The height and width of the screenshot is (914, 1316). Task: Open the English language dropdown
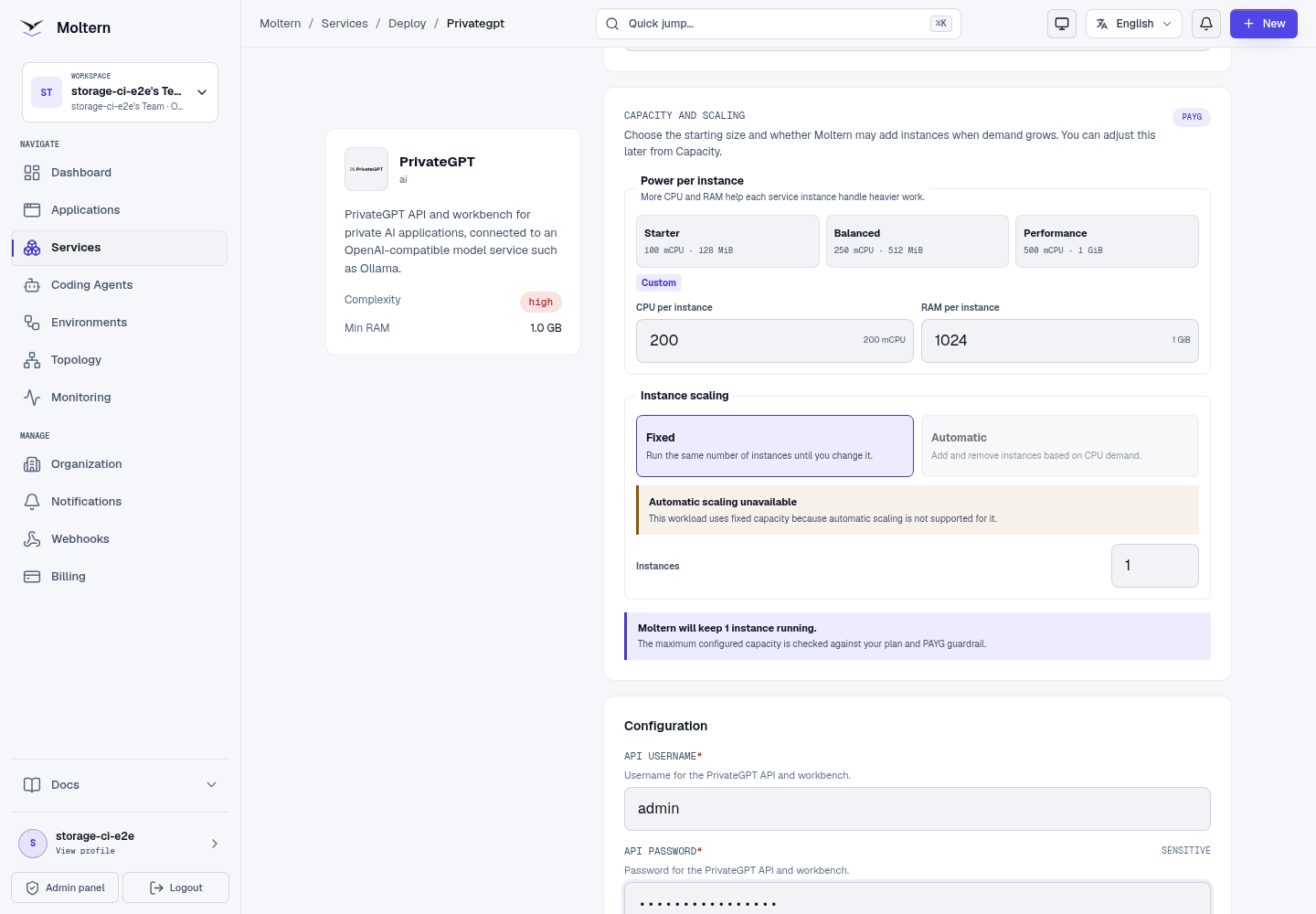1134,24
